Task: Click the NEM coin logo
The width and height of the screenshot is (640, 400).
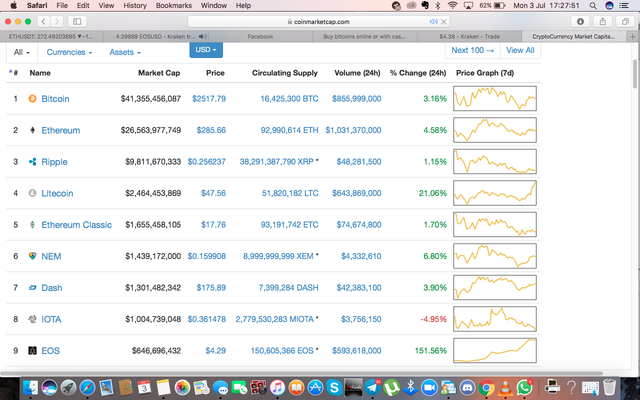Action: (32, 256)
